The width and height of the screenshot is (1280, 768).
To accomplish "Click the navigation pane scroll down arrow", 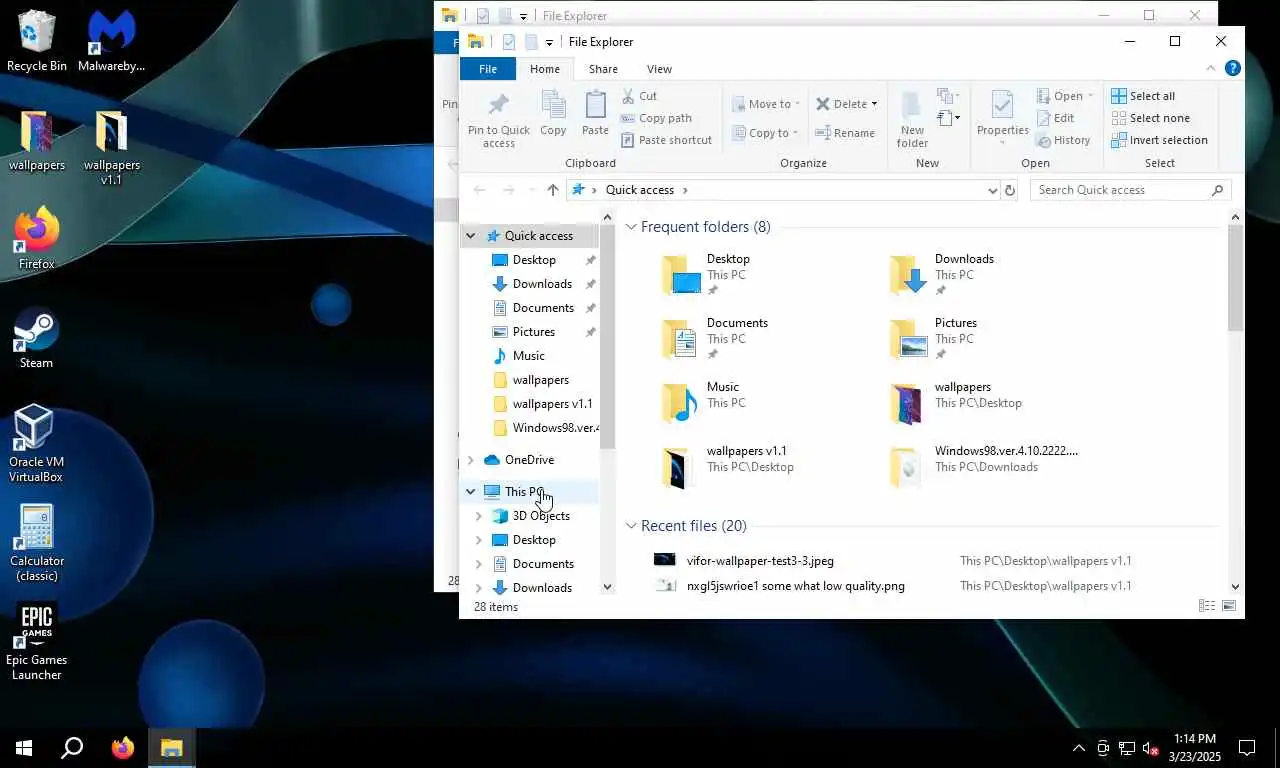I will 607,587.
